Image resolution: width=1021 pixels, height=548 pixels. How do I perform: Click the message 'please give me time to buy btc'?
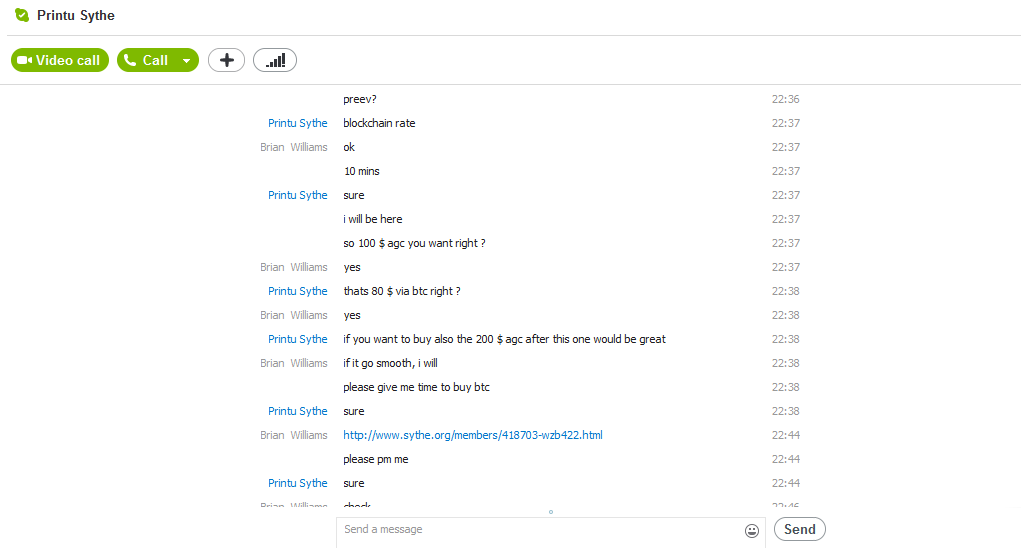416,387
